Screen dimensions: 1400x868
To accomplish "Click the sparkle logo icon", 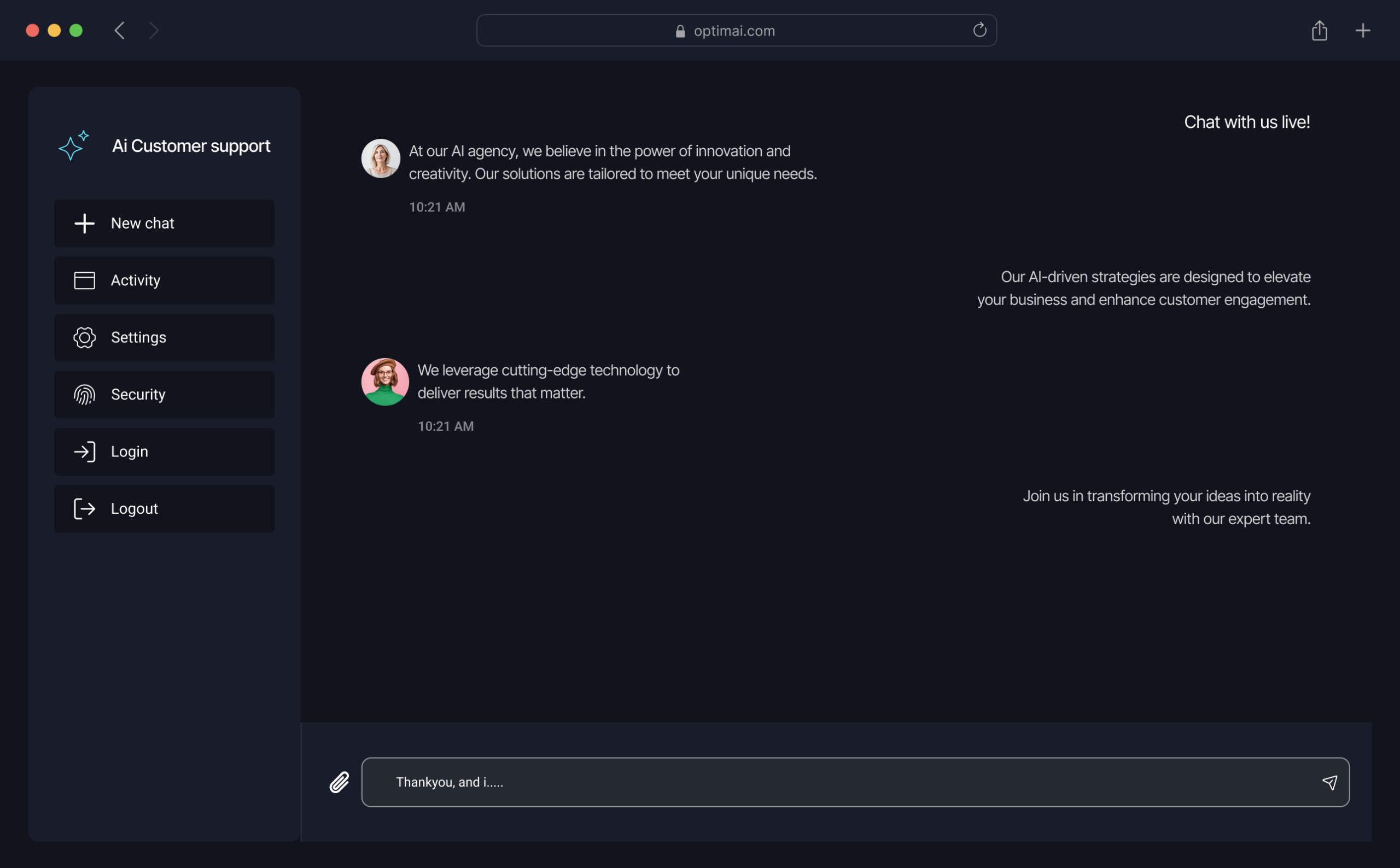I will [74, 146].
